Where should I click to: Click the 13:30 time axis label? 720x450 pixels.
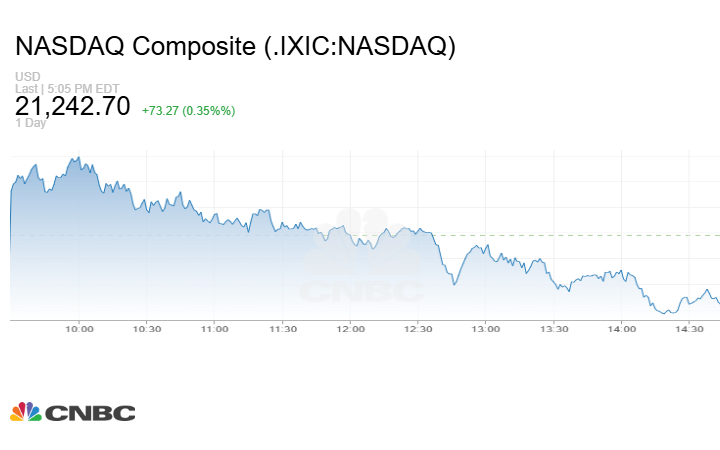pos(554,328)
